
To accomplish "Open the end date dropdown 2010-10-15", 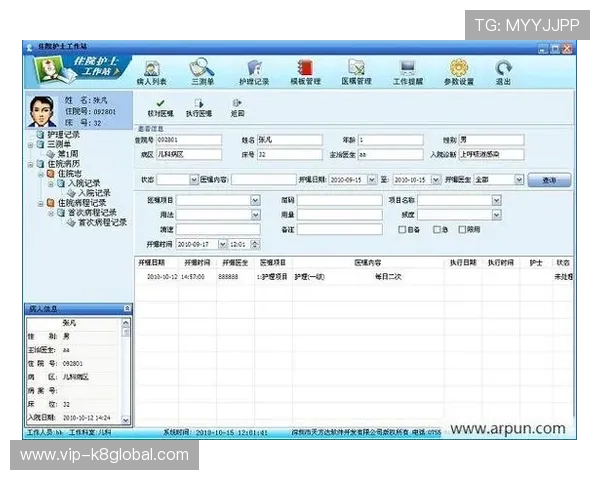I will point(435,180).
